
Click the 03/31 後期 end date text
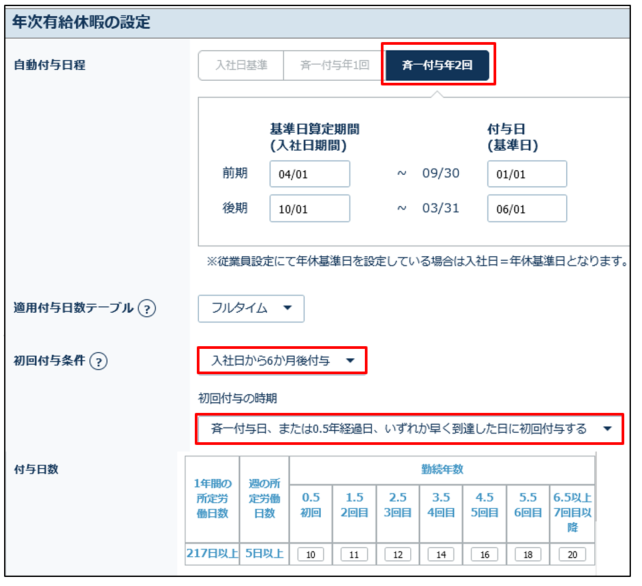coord(441,208)
